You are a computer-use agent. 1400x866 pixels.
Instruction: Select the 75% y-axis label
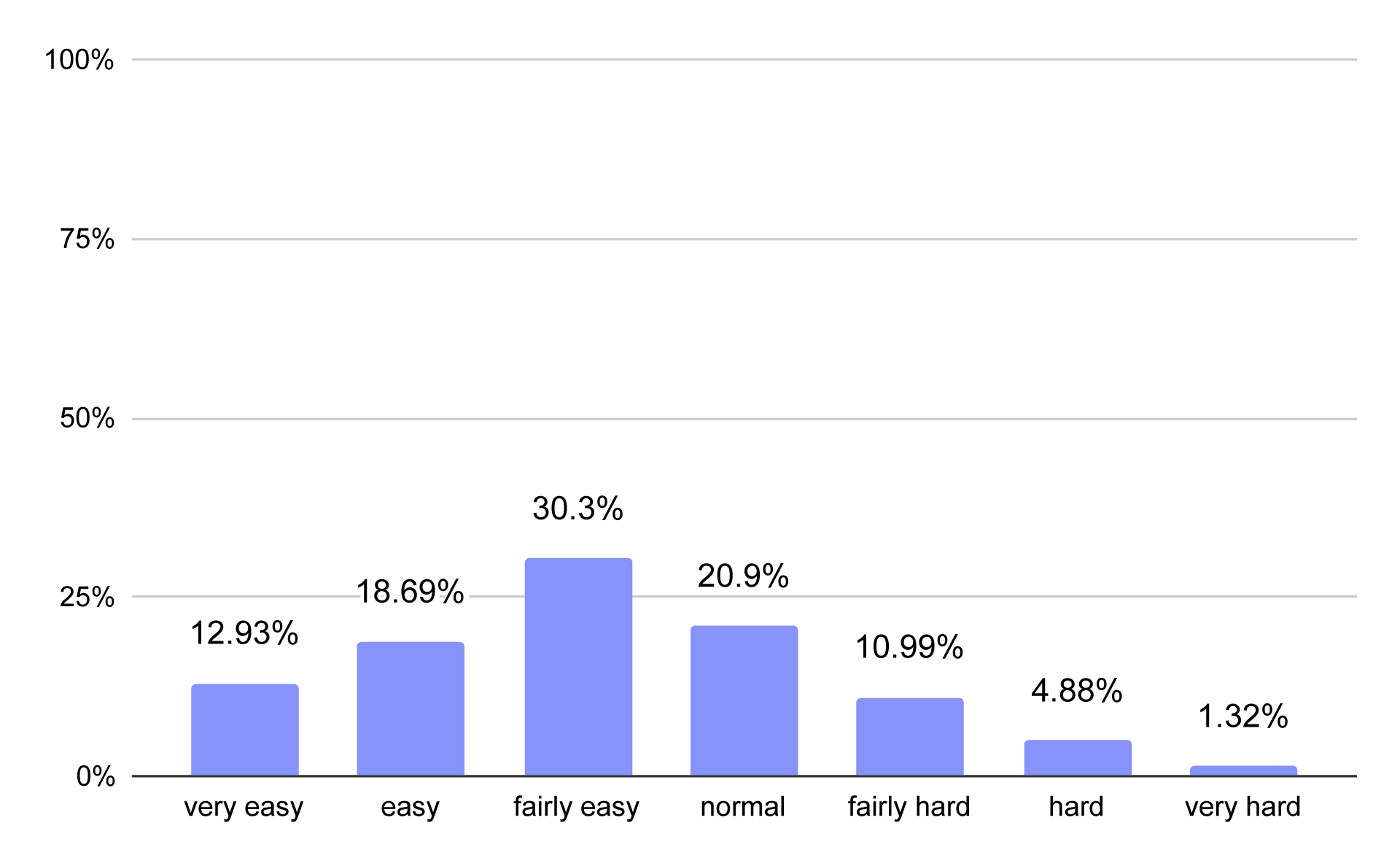87,239
